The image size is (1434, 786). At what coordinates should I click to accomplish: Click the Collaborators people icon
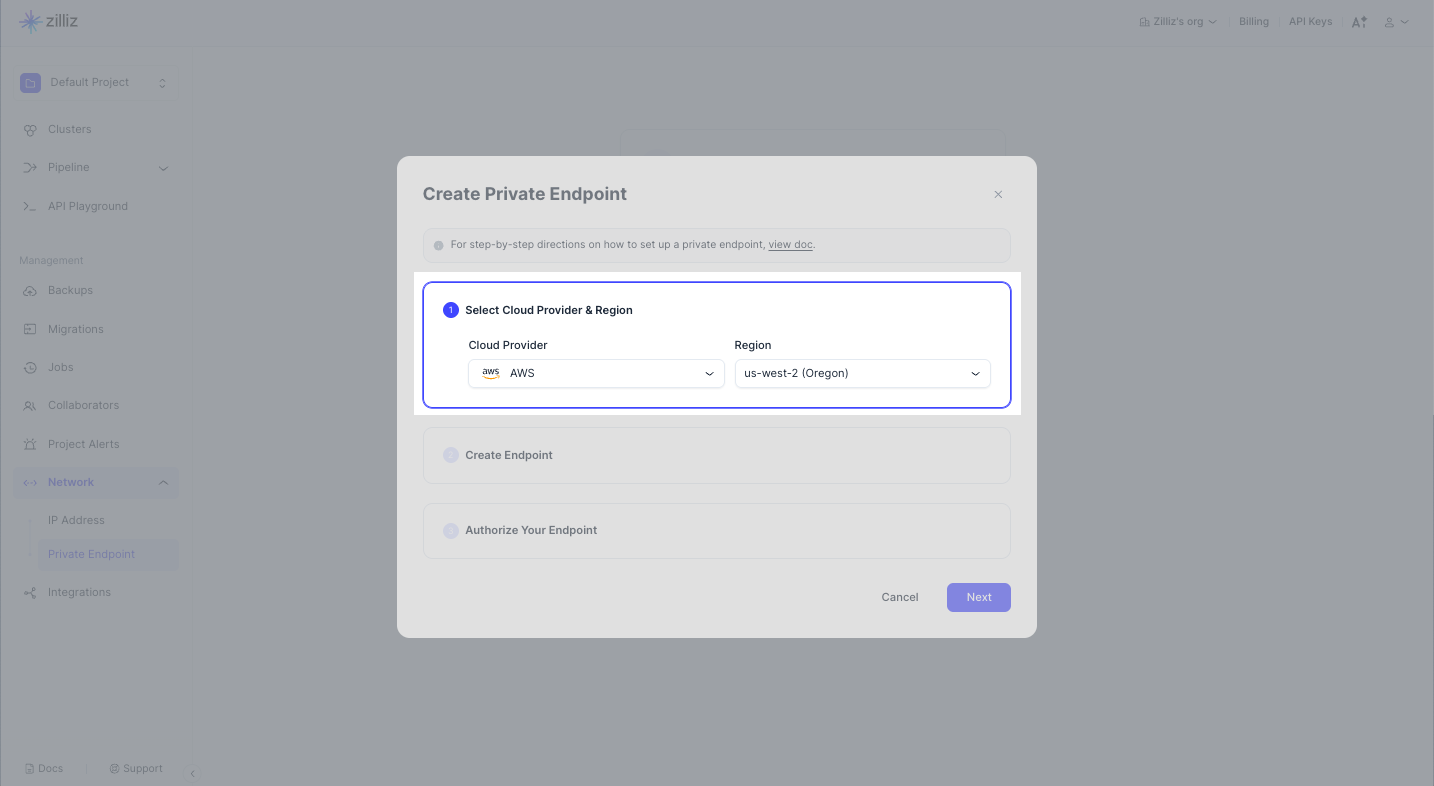[30, 406]
